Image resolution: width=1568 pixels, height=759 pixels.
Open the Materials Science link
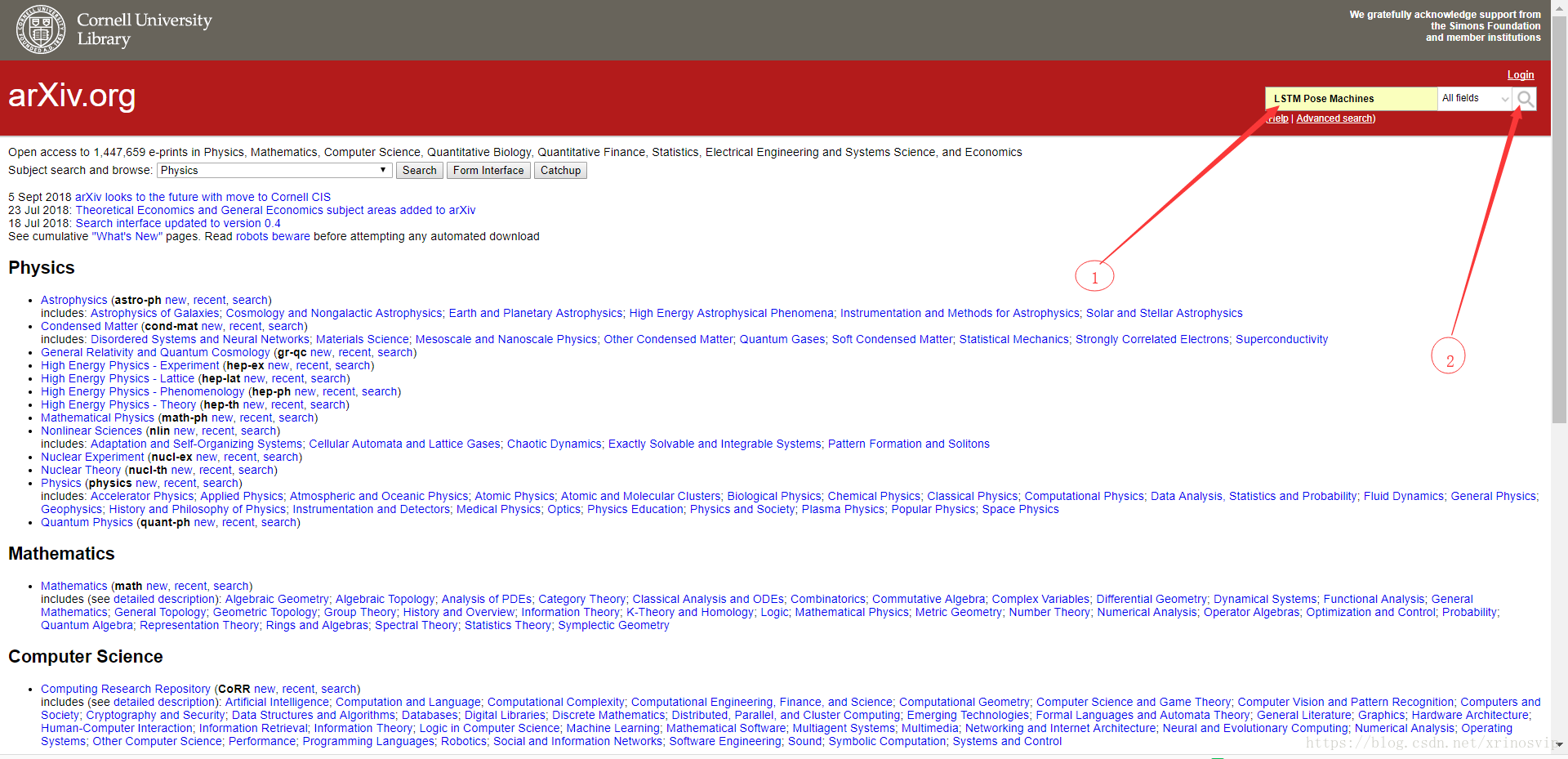362,339
